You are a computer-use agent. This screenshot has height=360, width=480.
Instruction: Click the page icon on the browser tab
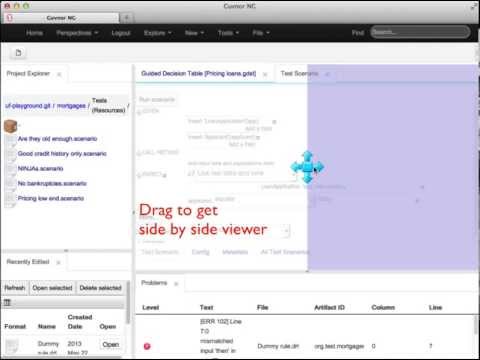(10, 18)
